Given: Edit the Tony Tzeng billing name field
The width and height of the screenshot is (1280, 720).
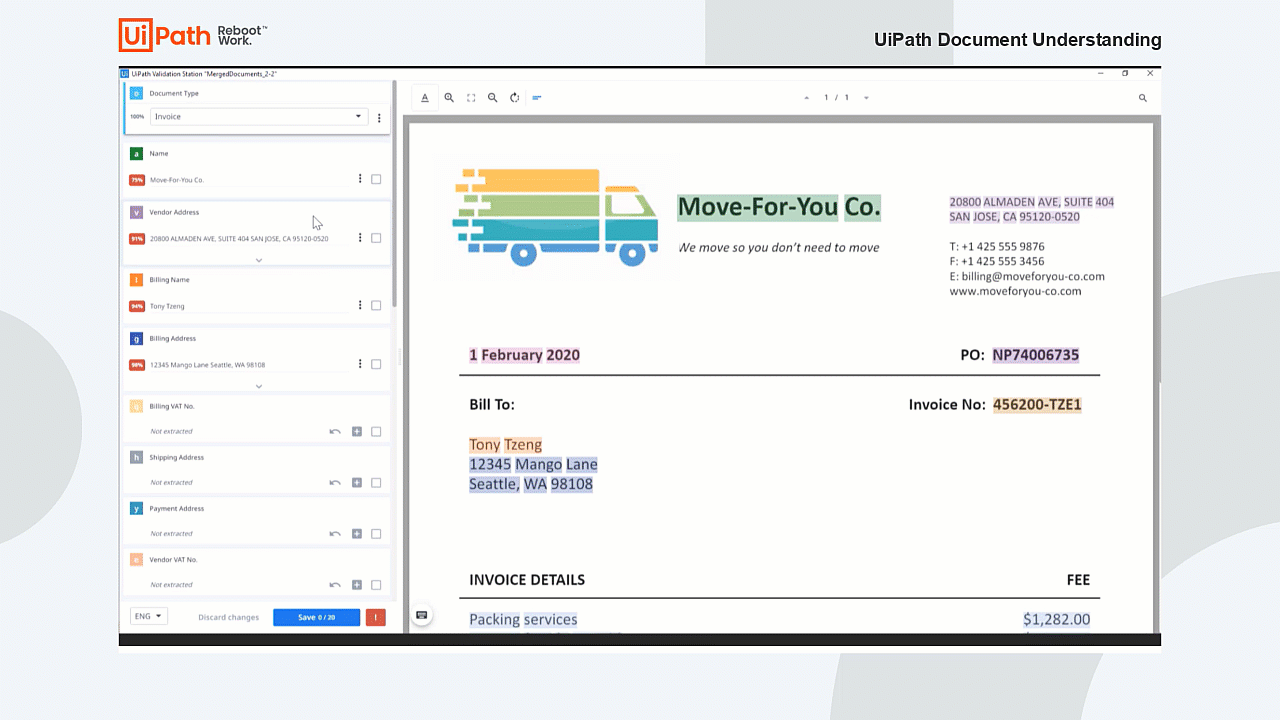Looking at the screenshot, I should 249,306.
